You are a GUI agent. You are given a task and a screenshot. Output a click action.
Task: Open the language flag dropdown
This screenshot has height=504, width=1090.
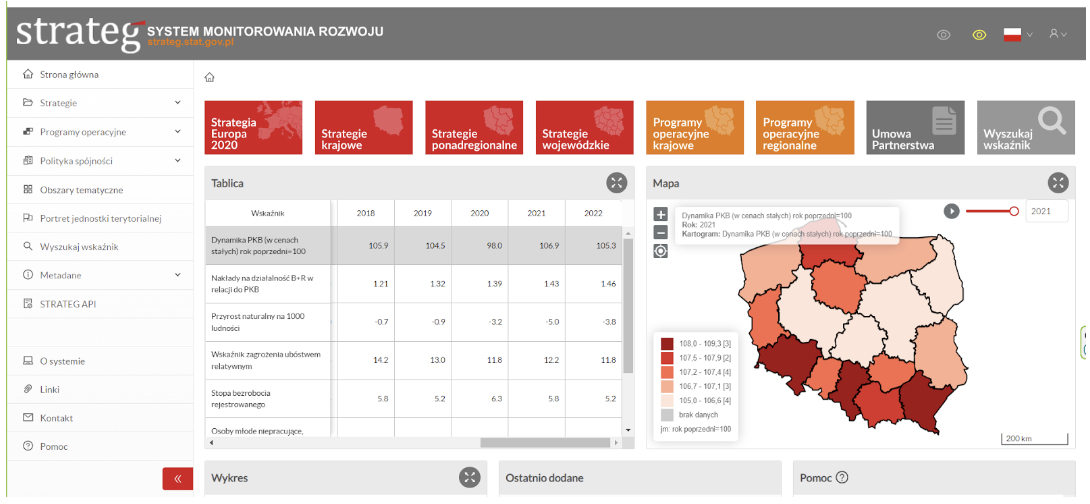point(1018,34)
